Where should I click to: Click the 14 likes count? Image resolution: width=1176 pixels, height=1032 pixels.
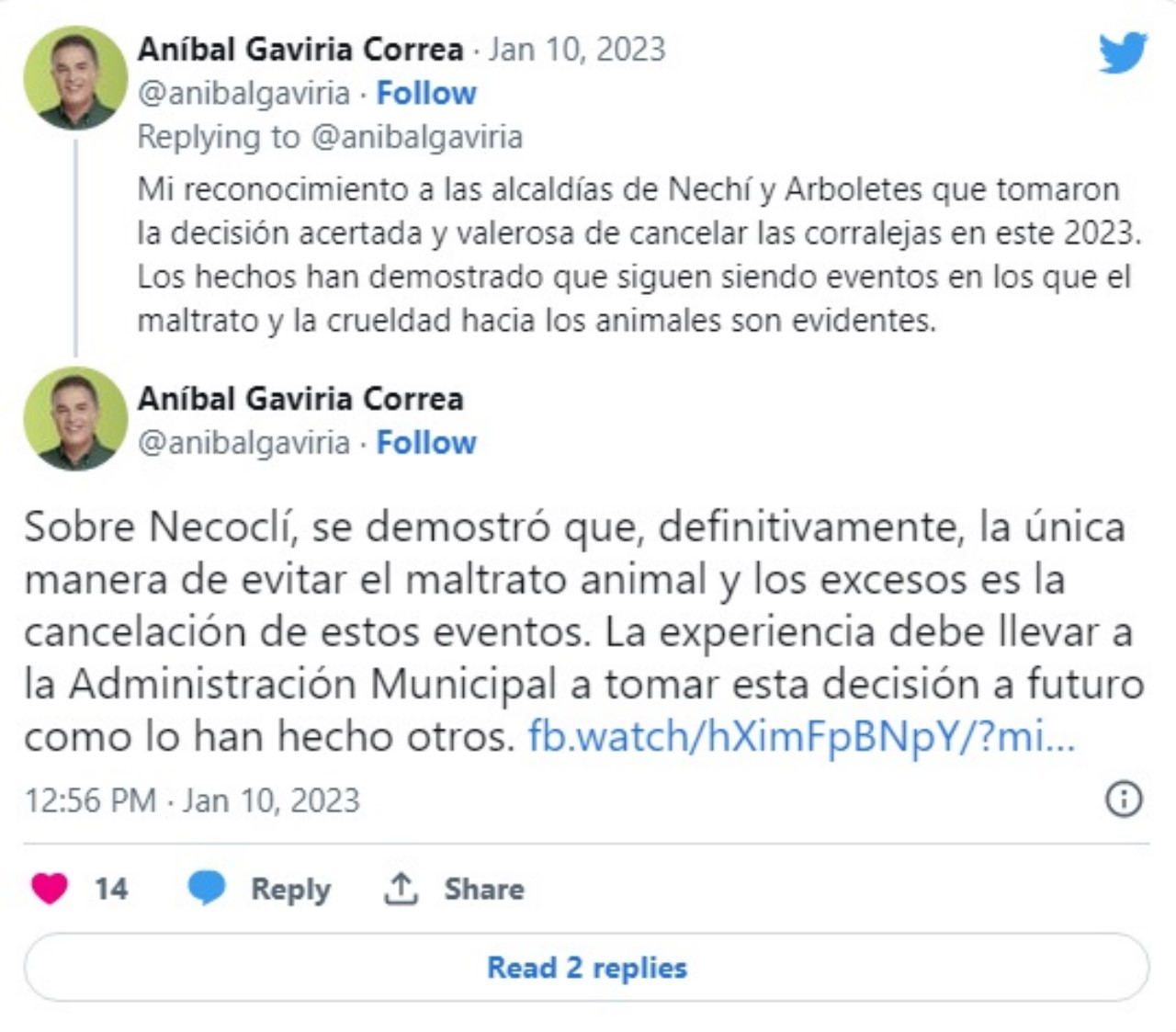[x=111, y=889]
